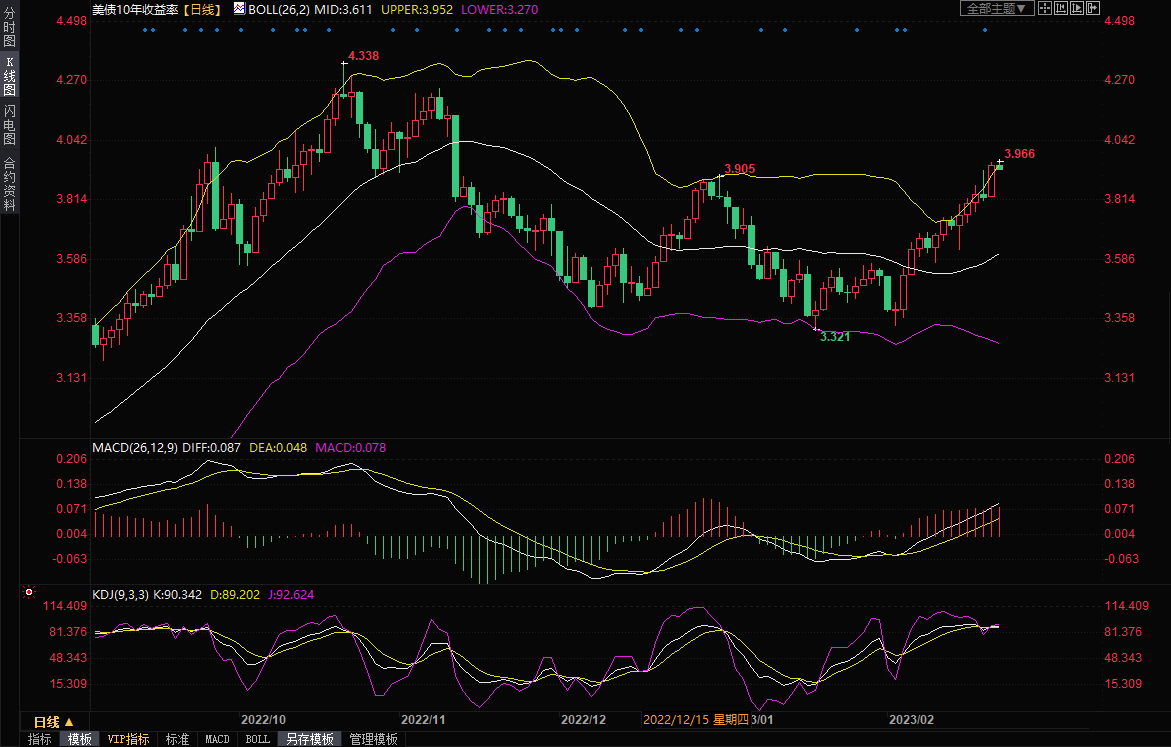Click the rightmost export arrow icon
The width and height of the screenshot is (1171, 747).
pyautogui.click(x=1093, y=8)
